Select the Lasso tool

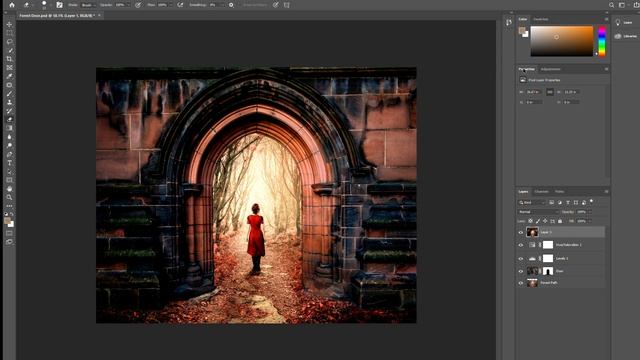click(9, 42)
